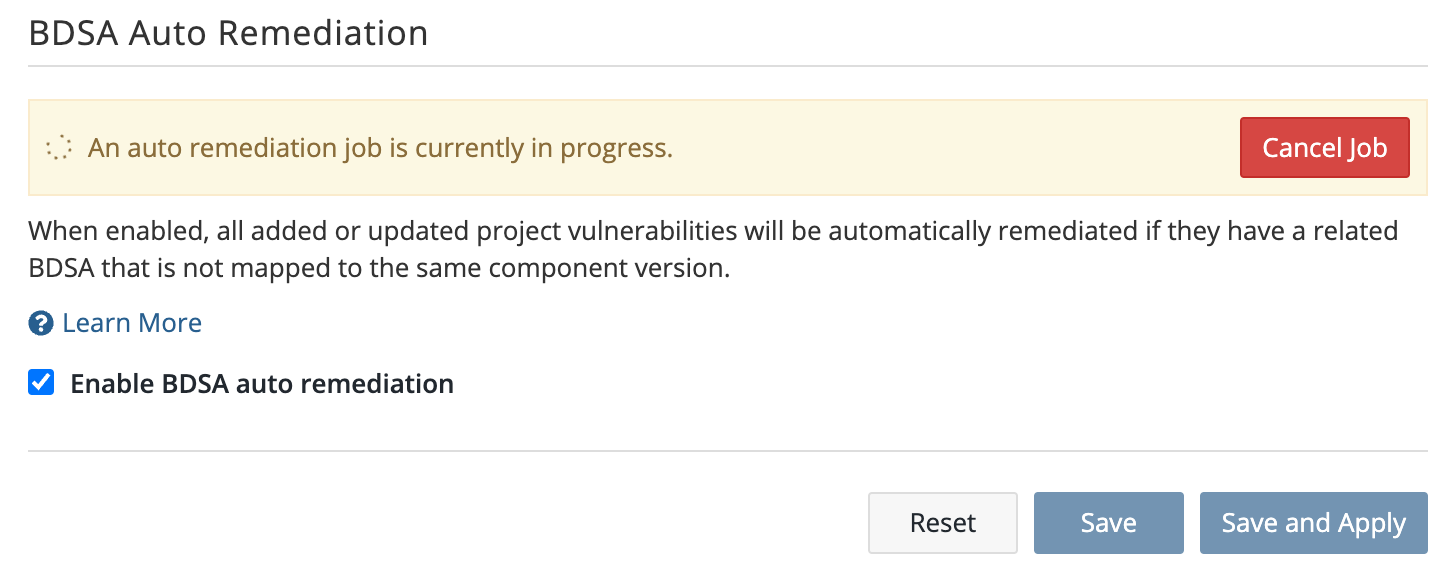
Task: Uncheck the BDSA auto remediation checkbox
Action: tap(41, 383)
